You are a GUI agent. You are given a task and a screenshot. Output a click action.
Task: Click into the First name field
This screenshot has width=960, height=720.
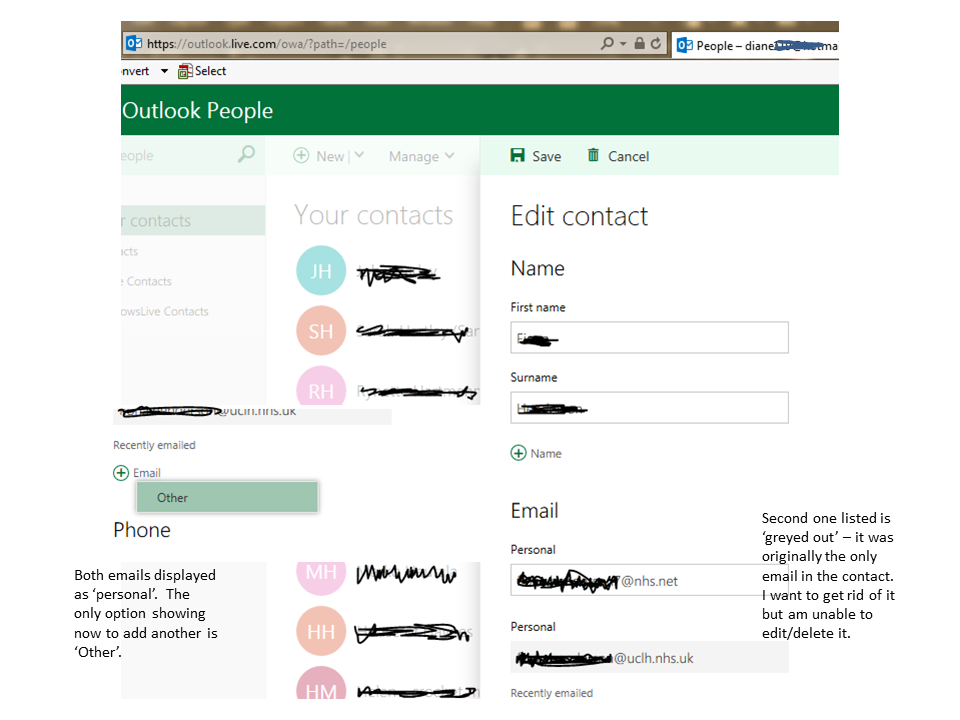point(650,337)
